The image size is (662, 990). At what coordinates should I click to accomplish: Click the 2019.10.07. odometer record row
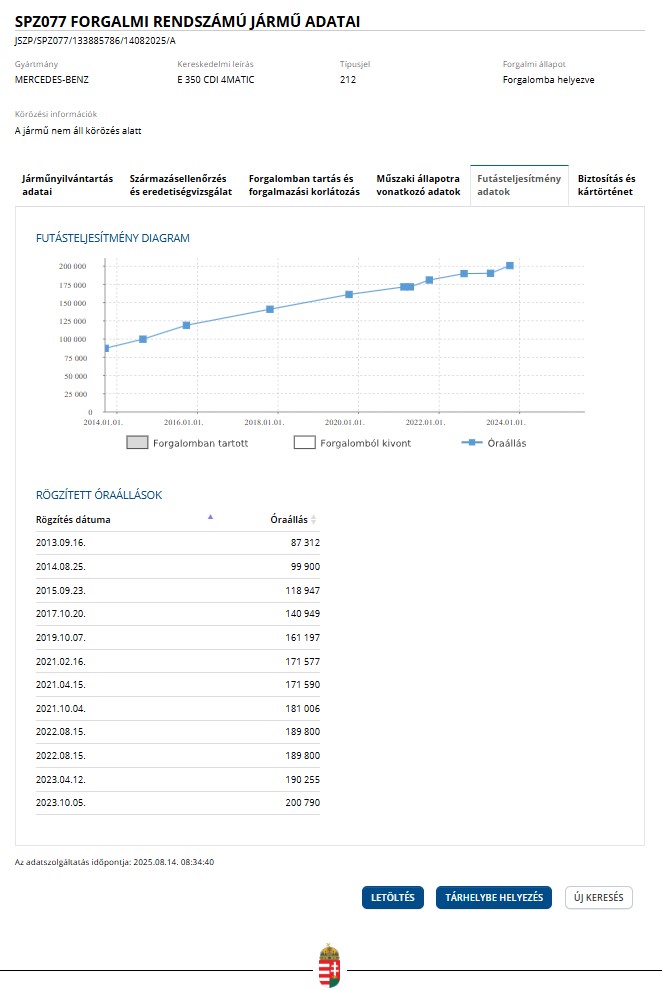[177, 637]
